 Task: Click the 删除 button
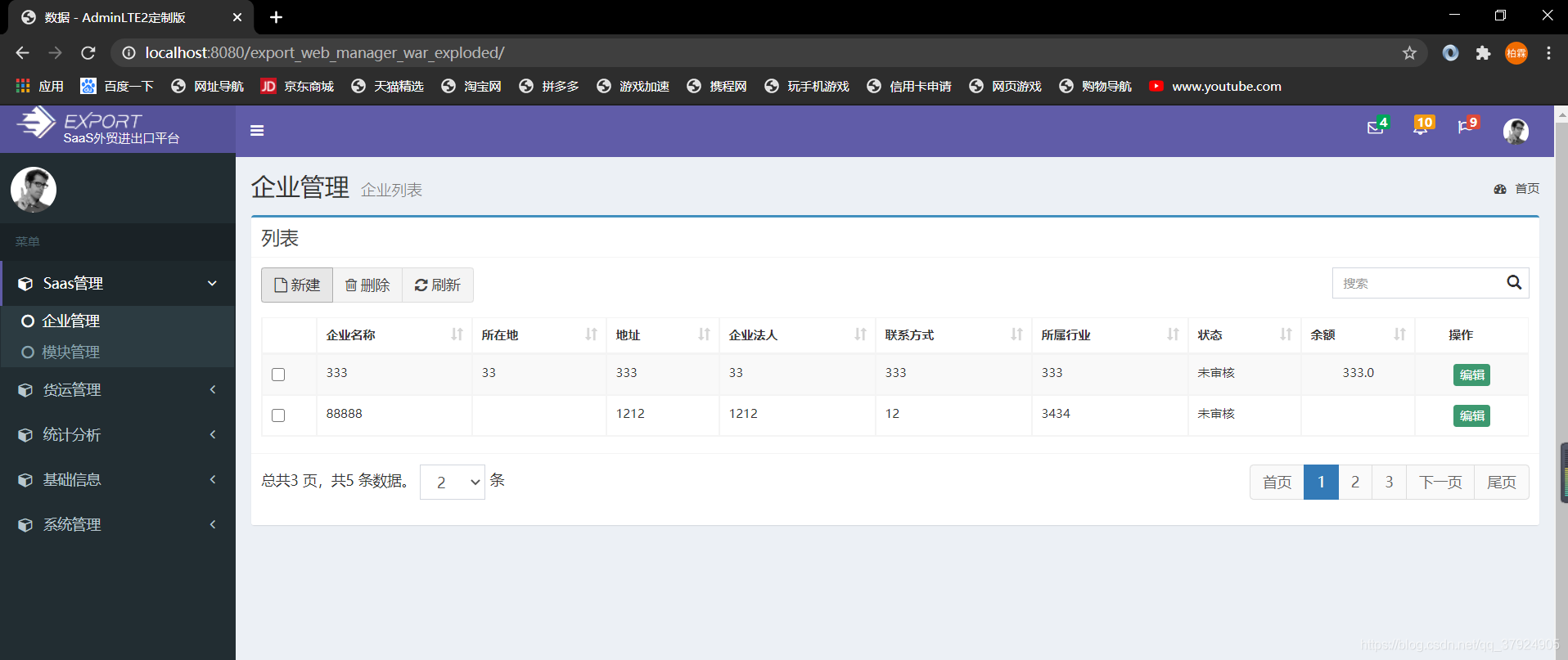pyautogui.click(x=367, y=285)
